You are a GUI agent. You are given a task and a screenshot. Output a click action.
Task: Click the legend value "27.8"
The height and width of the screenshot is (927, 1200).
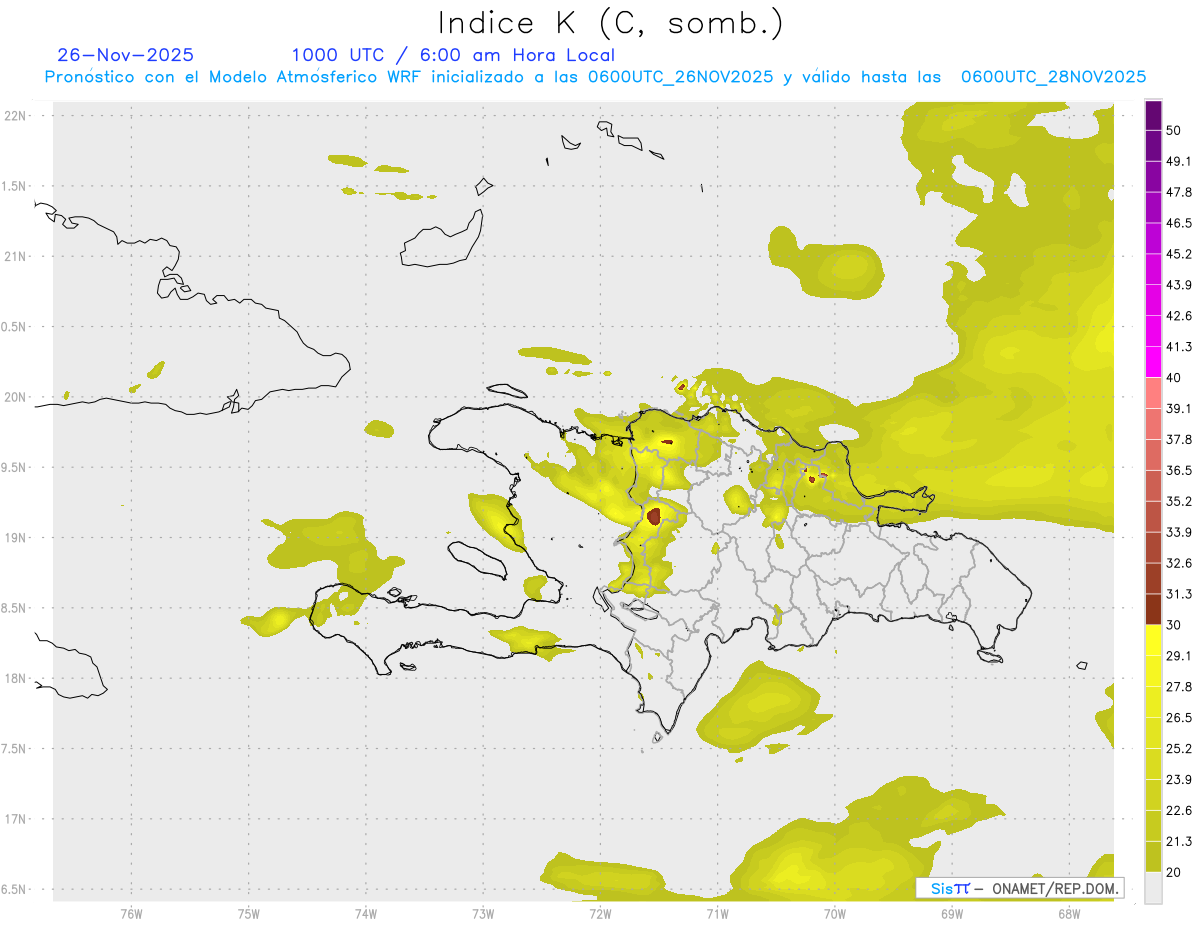pyautogui.click(x=1178, y=687)
